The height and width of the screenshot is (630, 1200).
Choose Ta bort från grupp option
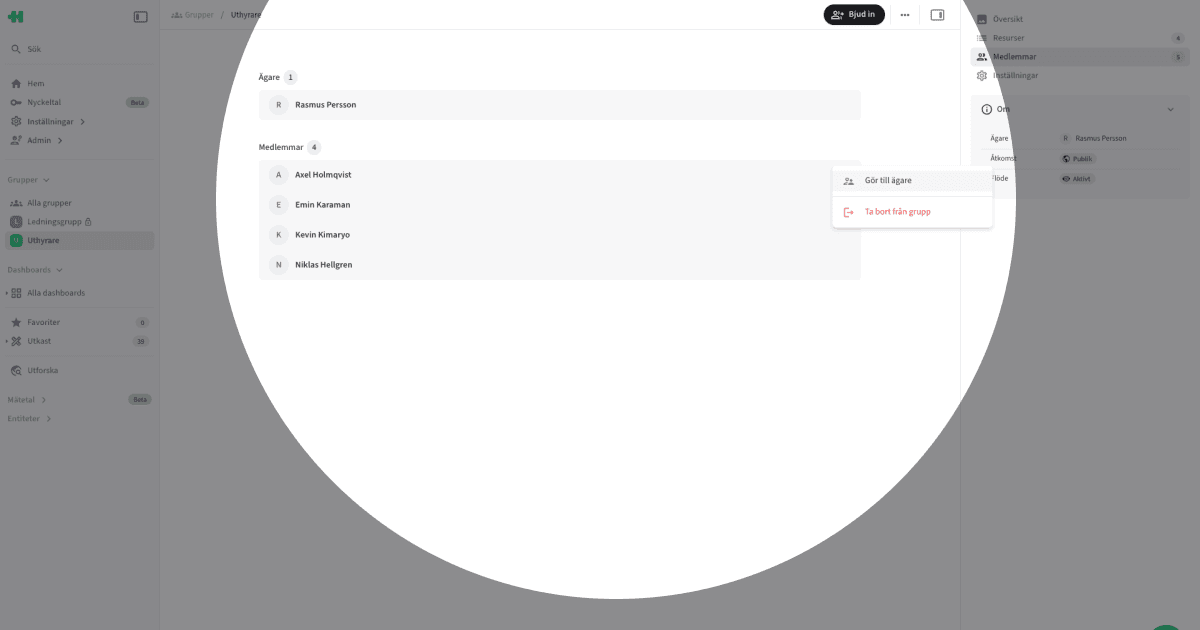pyautogui.click(x=895, y=211)
